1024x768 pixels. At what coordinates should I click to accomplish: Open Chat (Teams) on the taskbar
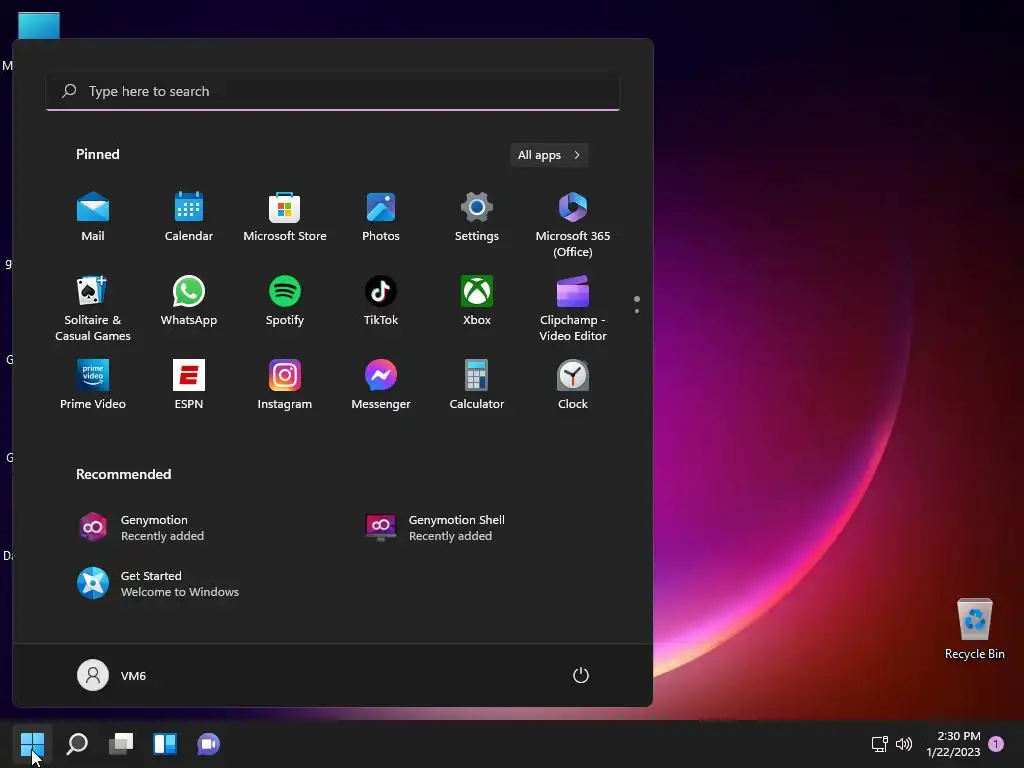[208, 744]
